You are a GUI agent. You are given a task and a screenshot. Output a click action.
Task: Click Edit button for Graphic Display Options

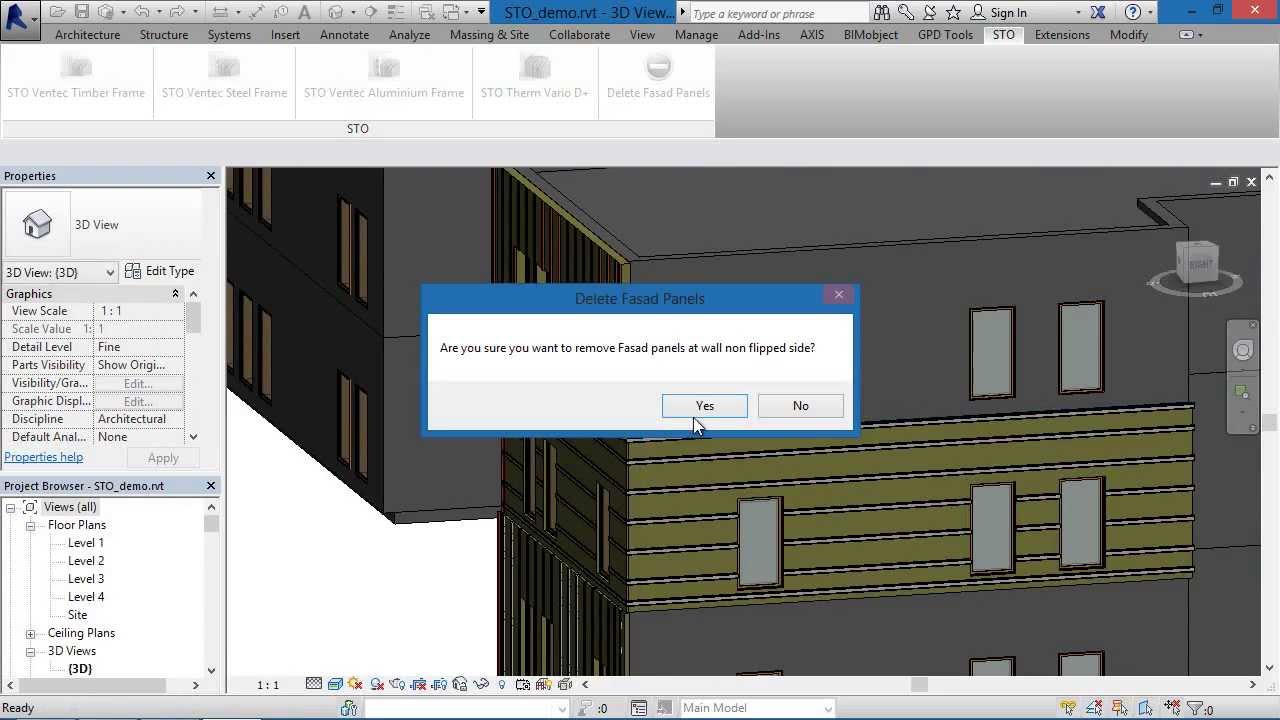(x=138, y=401)
